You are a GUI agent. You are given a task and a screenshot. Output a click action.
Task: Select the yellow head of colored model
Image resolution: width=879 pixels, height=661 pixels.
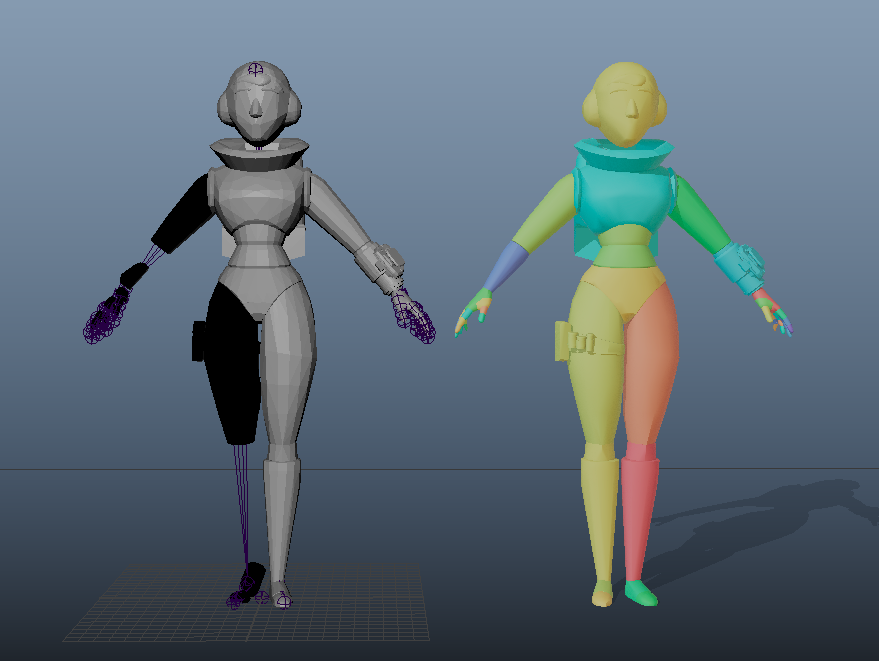[x=624, y=104]
